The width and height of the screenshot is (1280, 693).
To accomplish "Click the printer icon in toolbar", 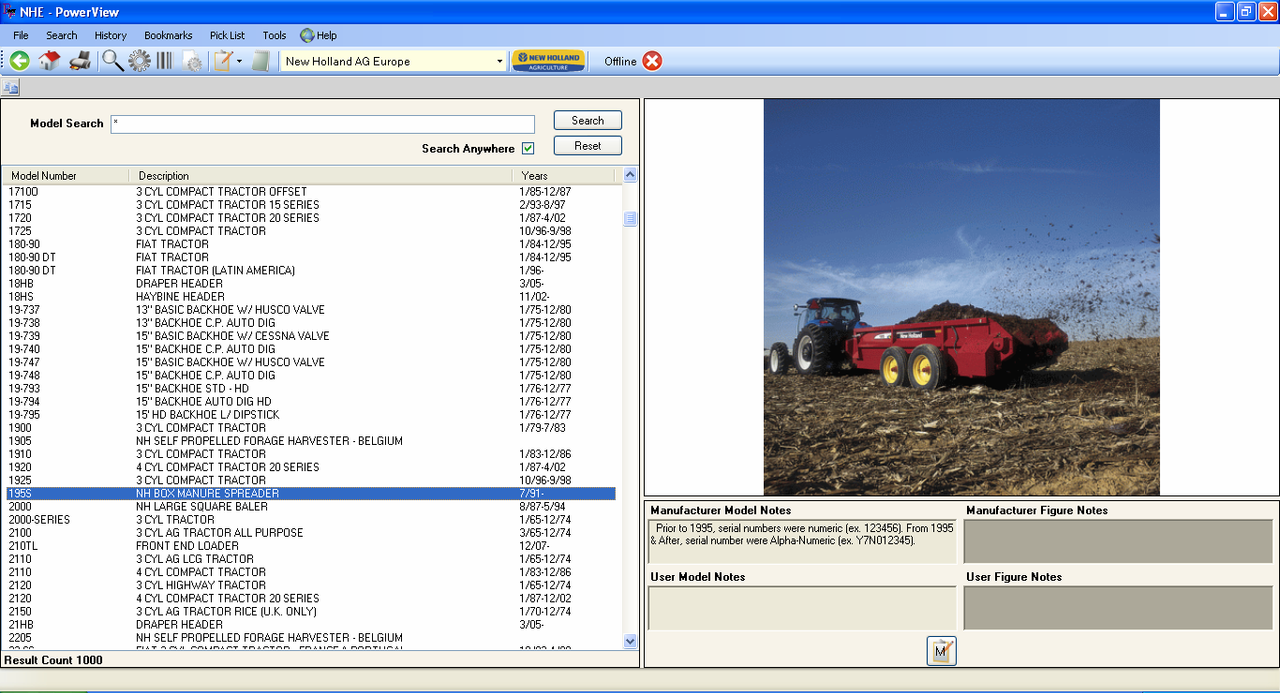I will pos(80,61).
